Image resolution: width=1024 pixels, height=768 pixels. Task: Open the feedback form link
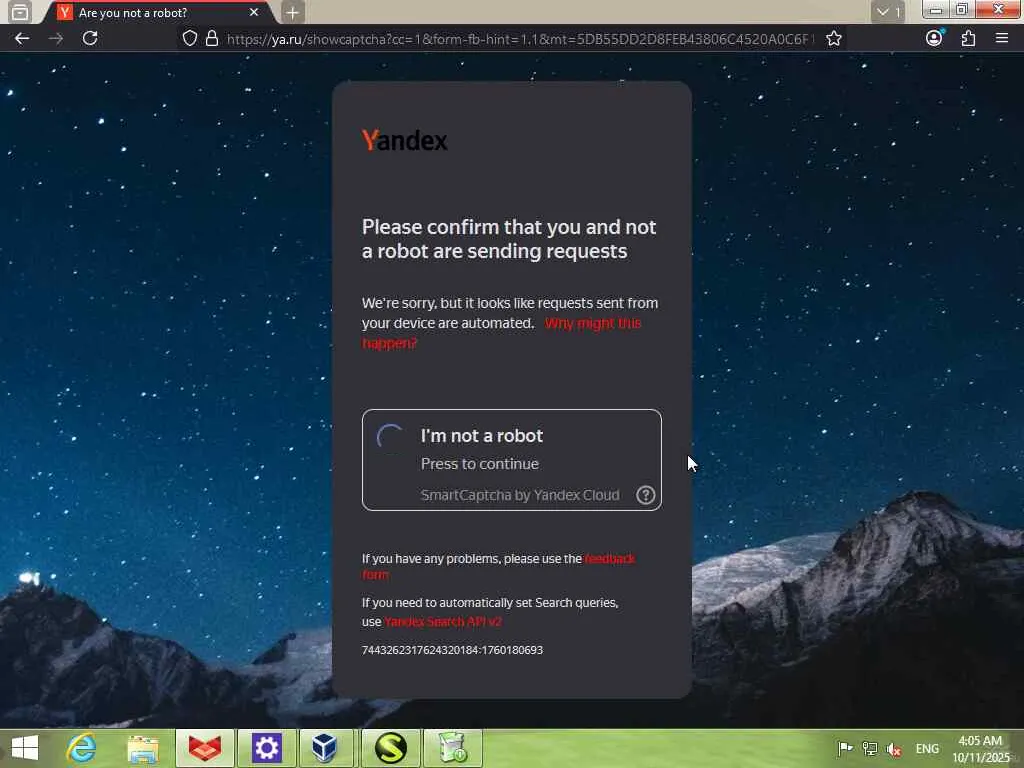(x=498, y=566)
